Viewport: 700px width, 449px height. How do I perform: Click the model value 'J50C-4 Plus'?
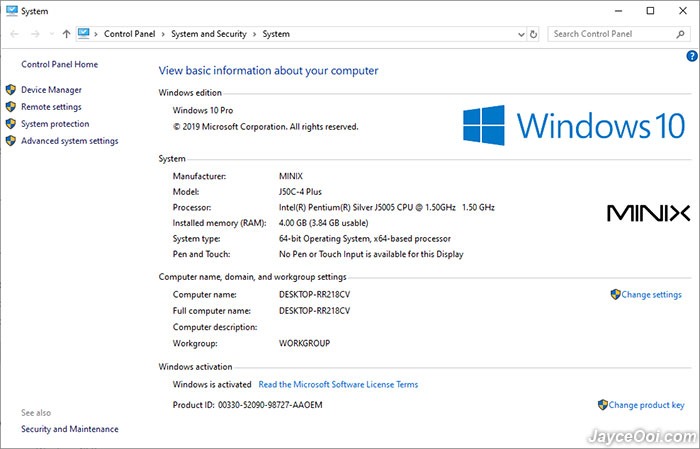point(300,192)
